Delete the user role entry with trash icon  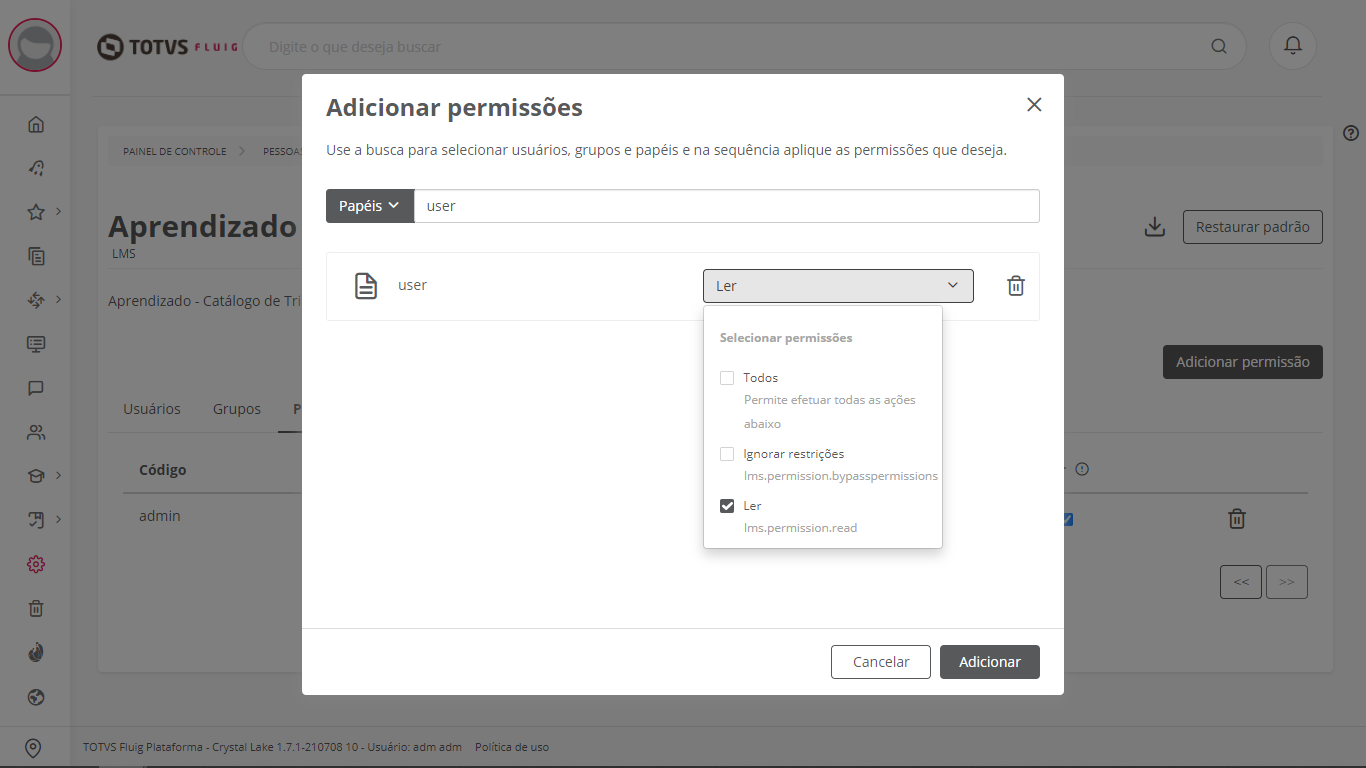pos(1016,286)
